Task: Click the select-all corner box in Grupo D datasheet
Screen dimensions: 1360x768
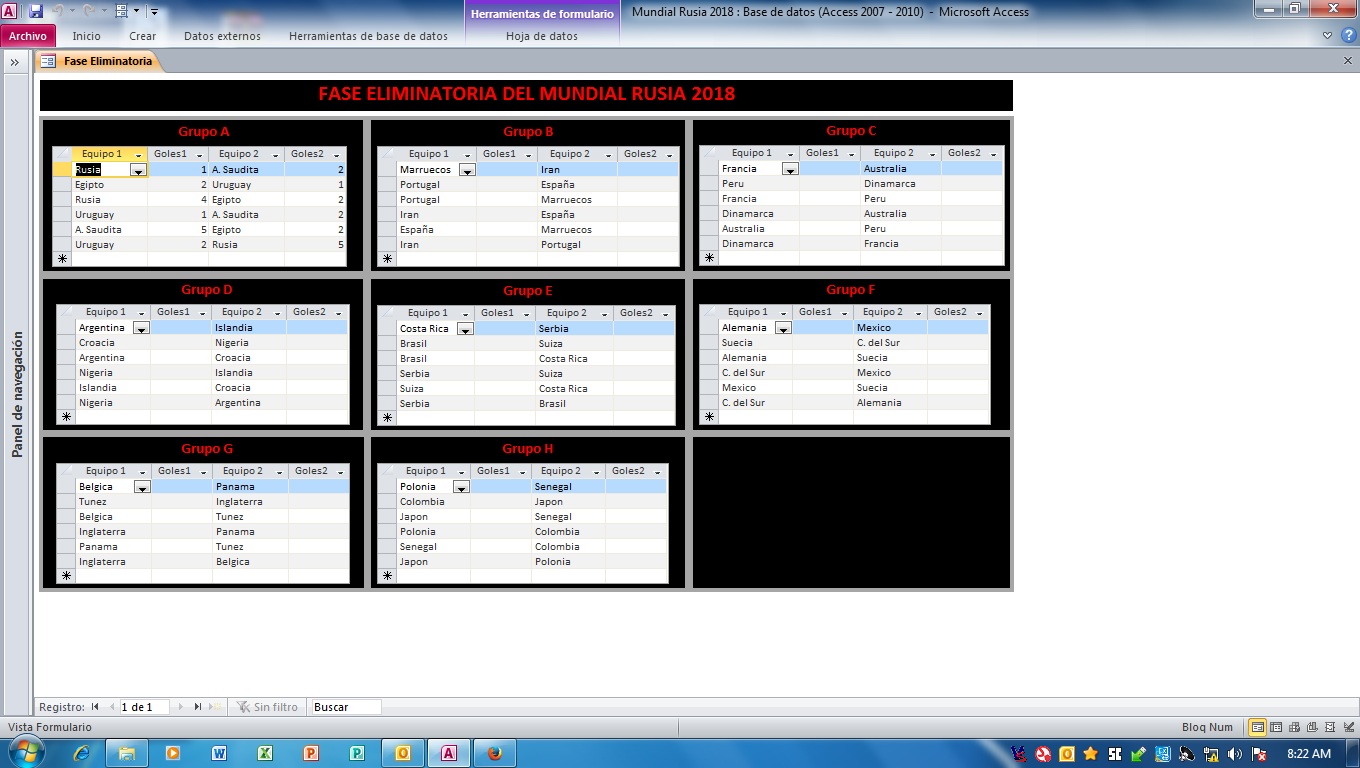Action: pyautogui.click(x=66, y=312)
